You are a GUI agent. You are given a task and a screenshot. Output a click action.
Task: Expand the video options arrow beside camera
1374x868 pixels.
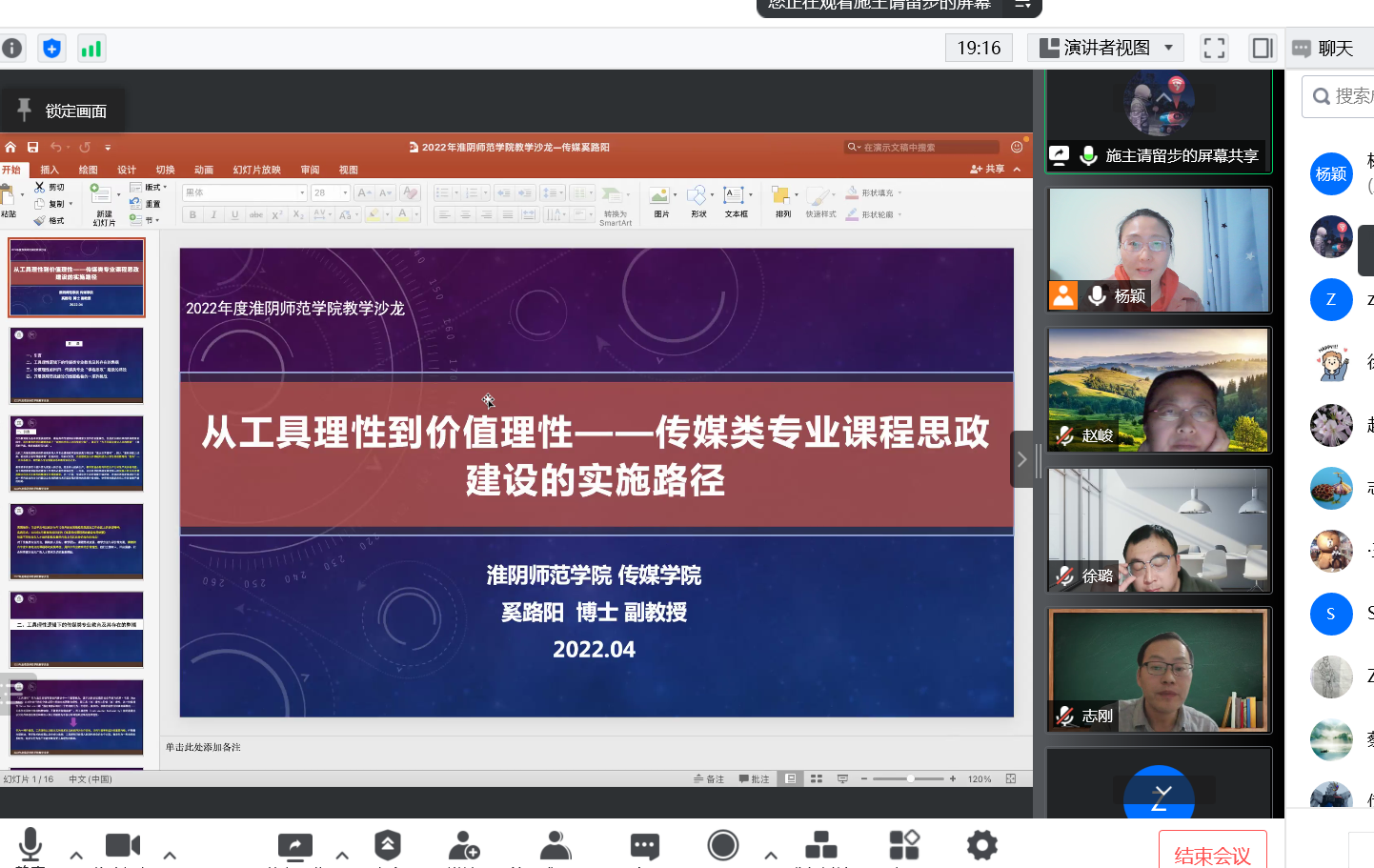(x=170, y=855)
